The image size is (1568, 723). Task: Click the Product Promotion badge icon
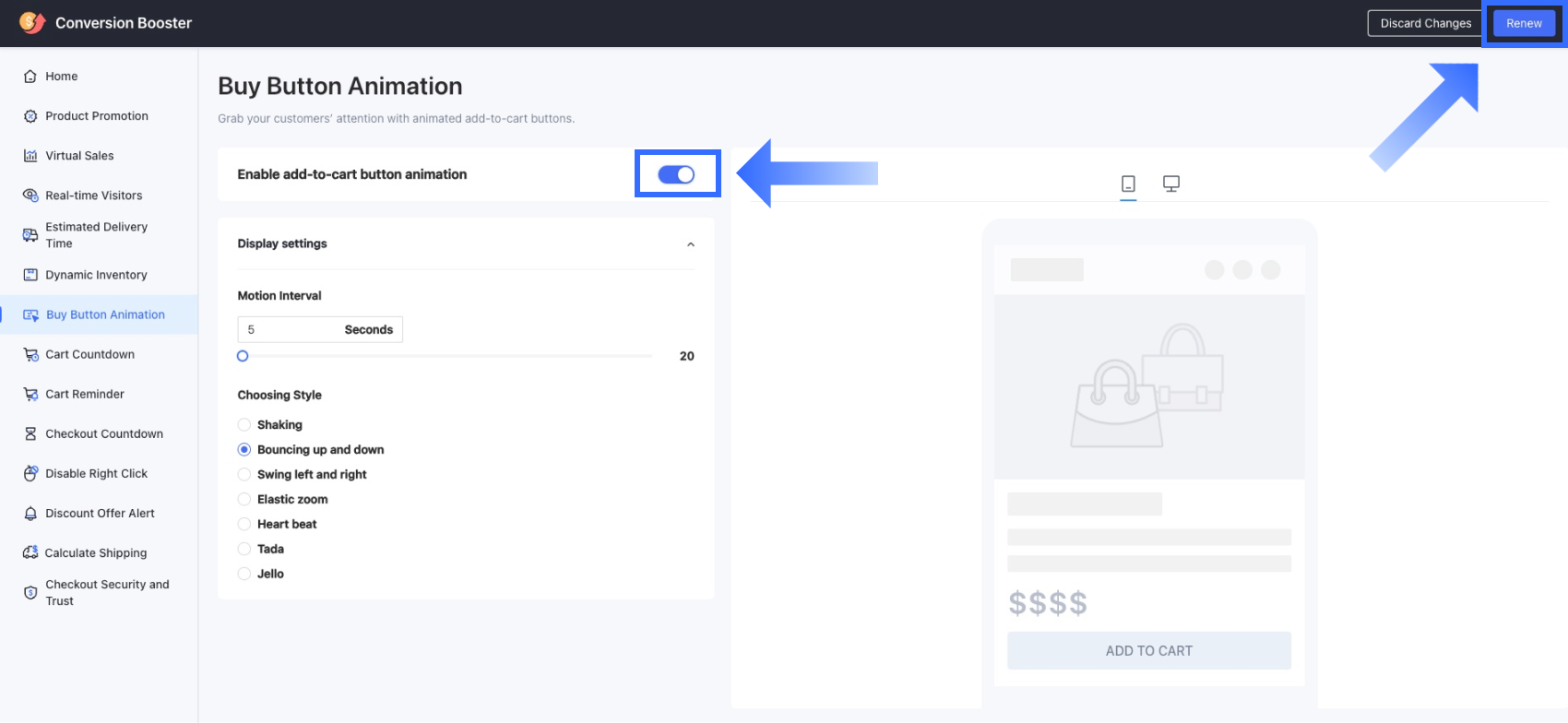pyautogui.click(x=30, y=116)
